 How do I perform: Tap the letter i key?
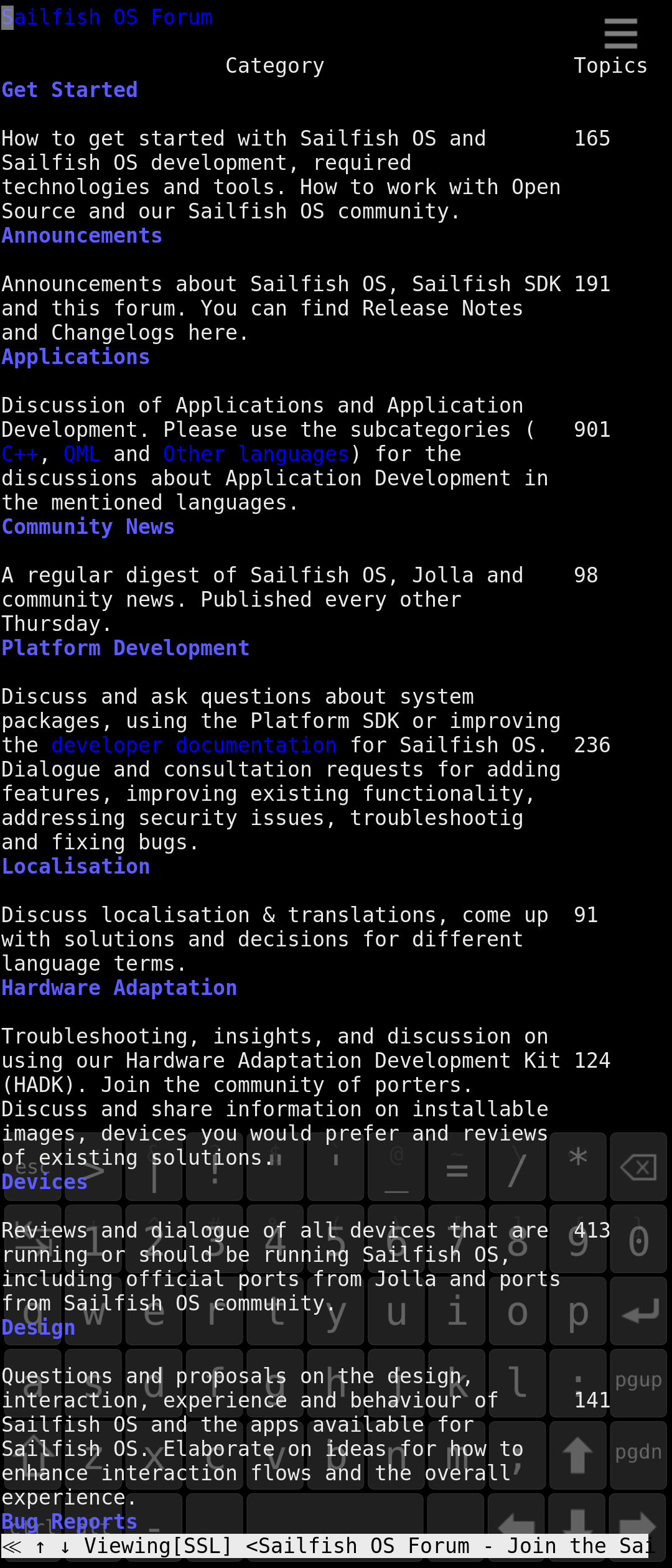(457, 1311)
